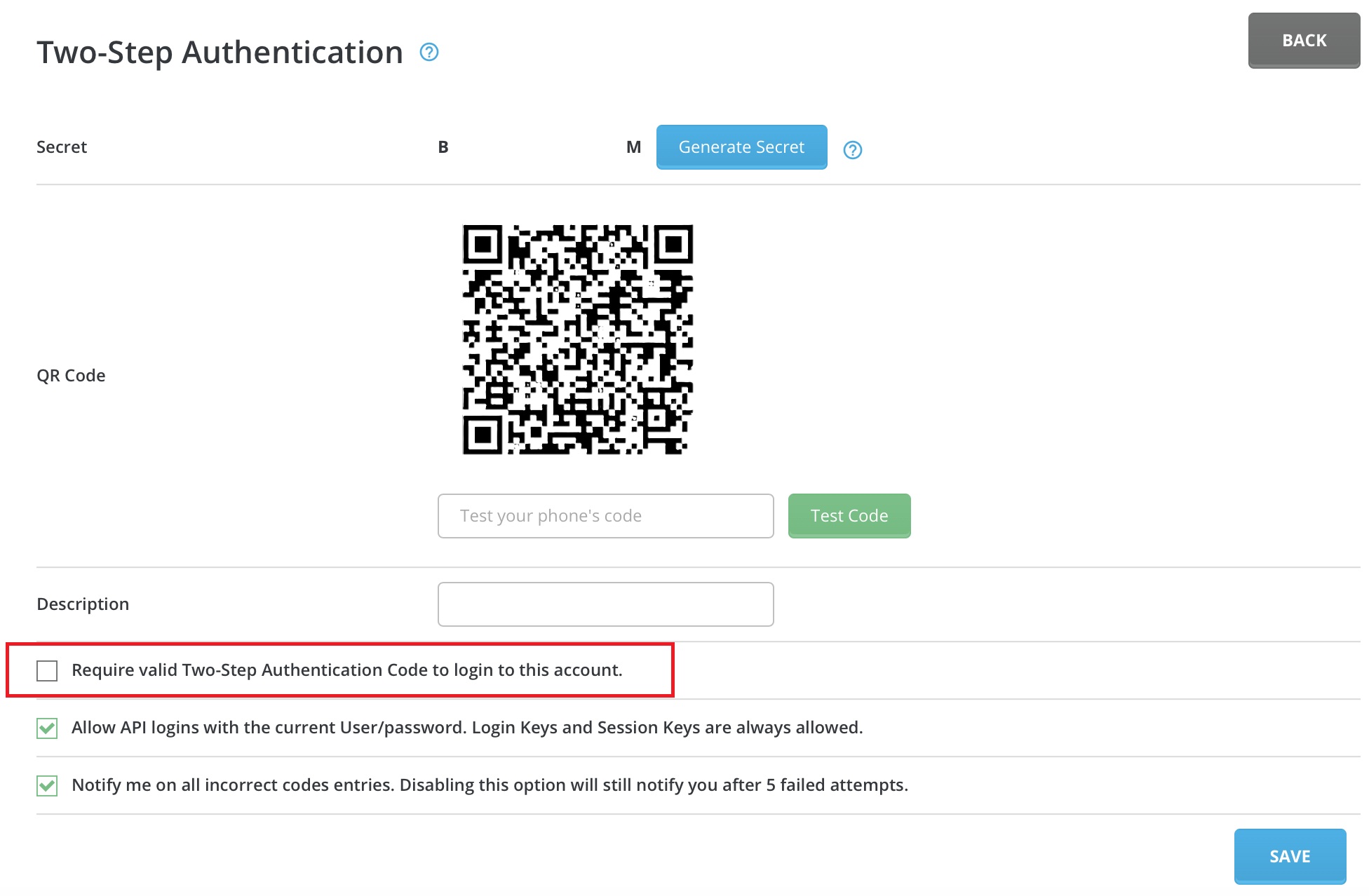Click the secret key's leading letter B
The width and height of the screenshot is (1369, 896).
pos(443,147)
